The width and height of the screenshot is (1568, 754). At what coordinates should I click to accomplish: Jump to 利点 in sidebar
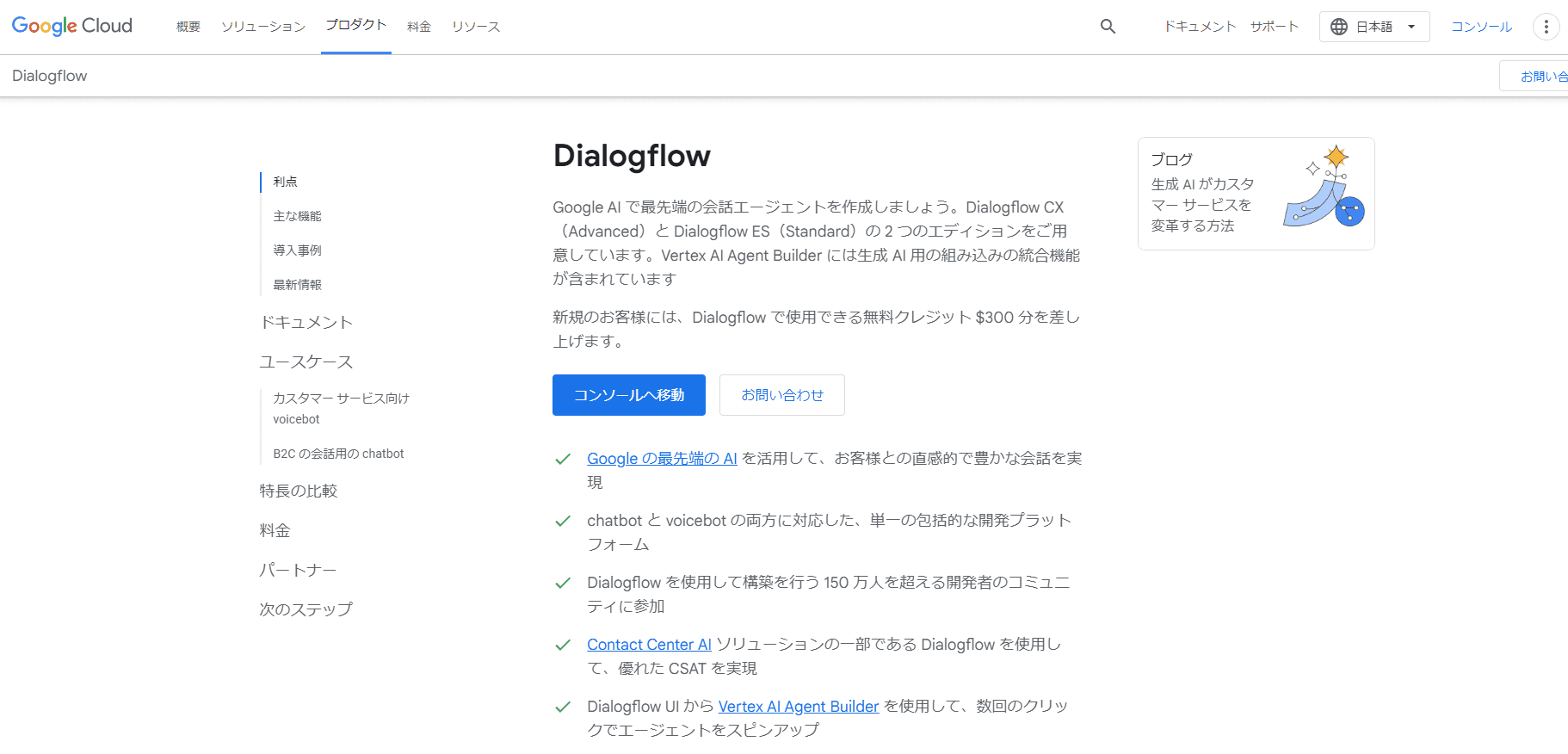pos(285,182)
